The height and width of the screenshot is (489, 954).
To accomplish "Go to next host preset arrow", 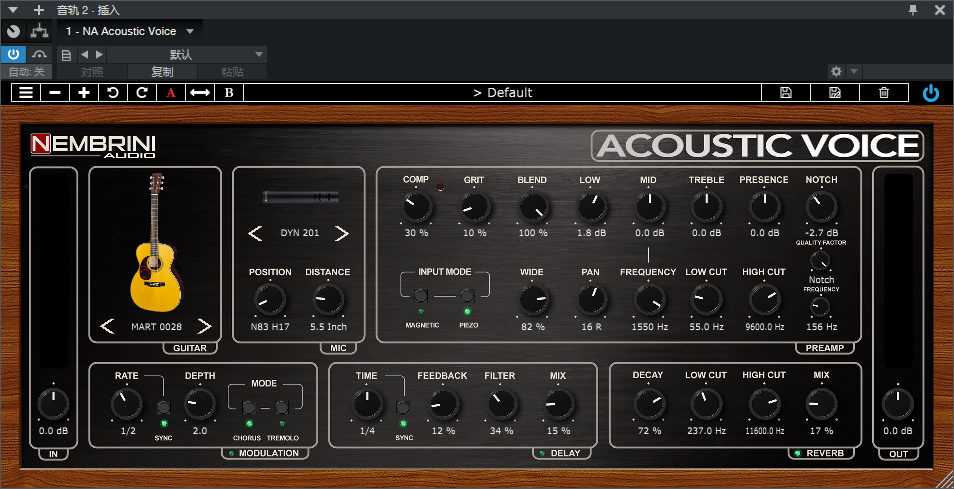I will pos(99,54).
